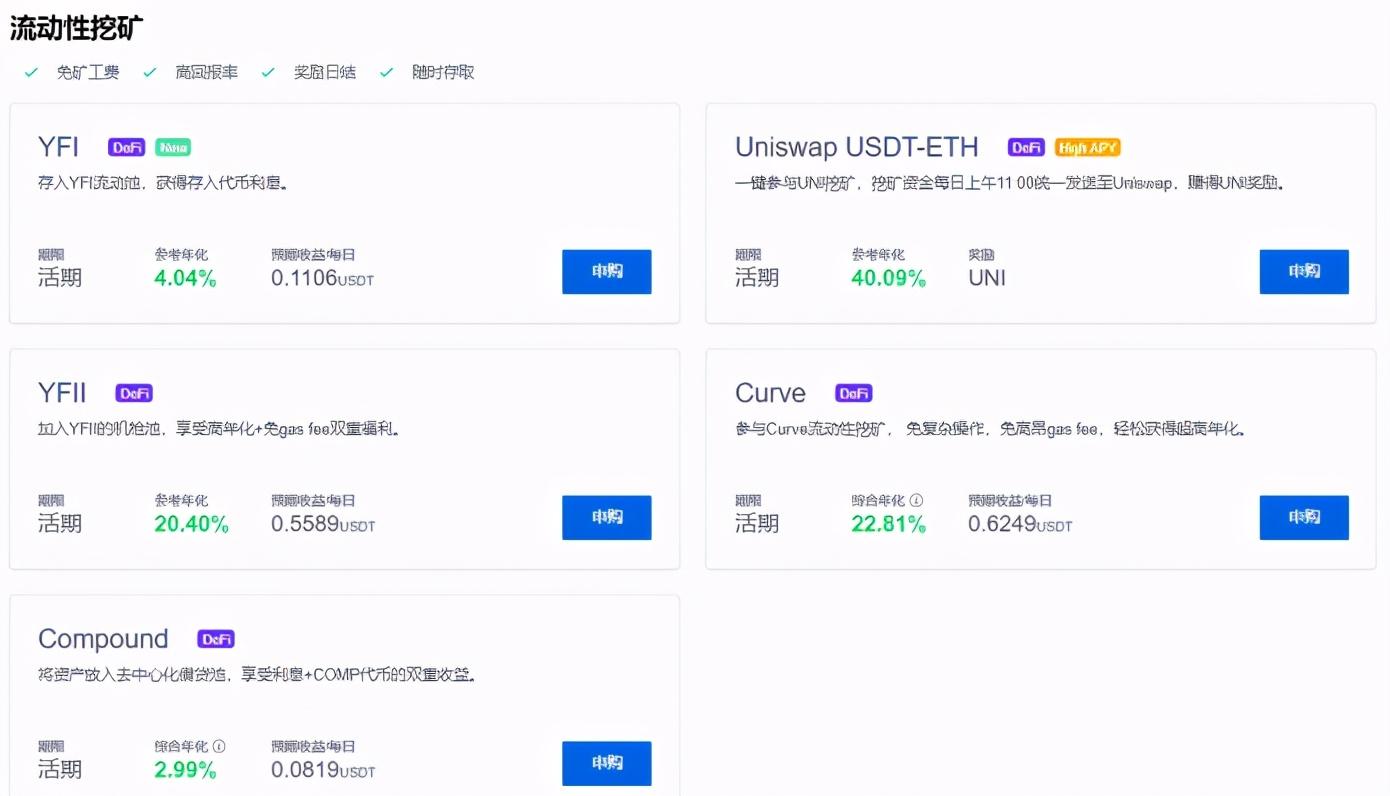
Task: Open the YFII card title
Action: (x=62, y=393)
